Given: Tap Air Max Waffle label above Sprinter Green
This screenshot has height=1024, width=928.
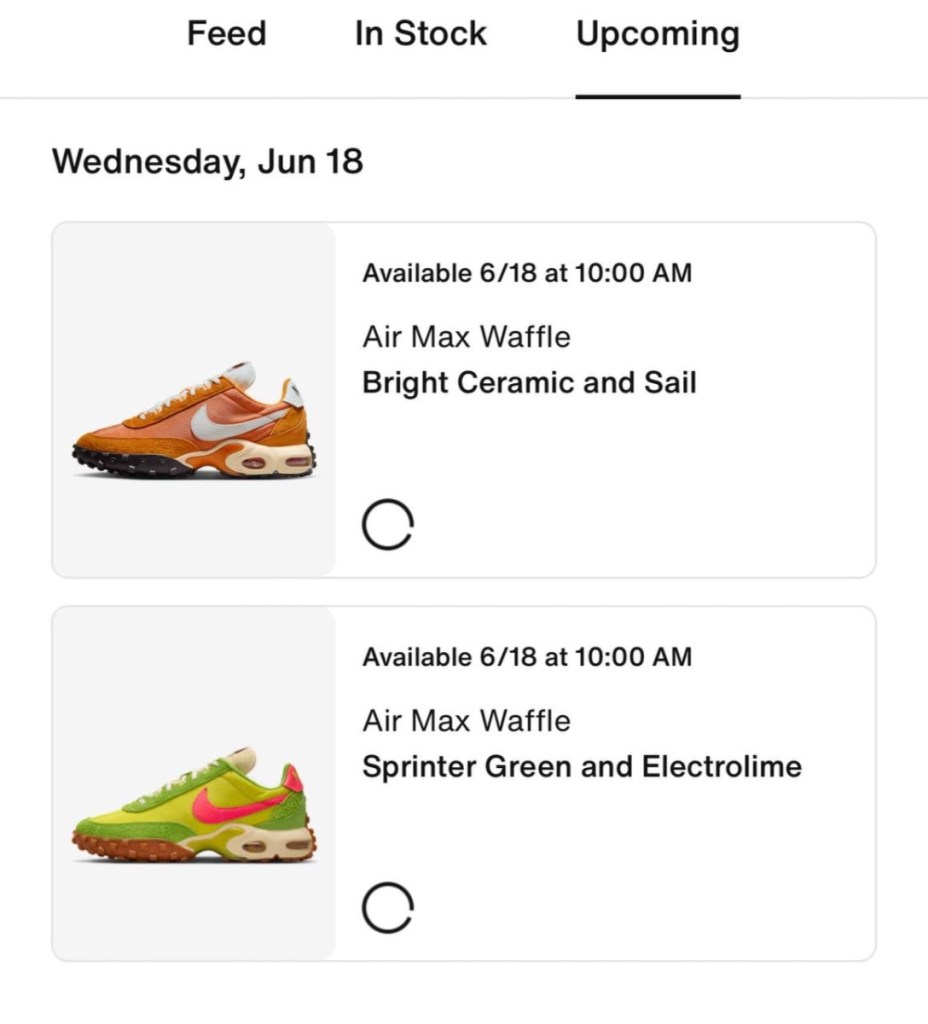Looking at the screenshot, I should click(x=466, y=721).
